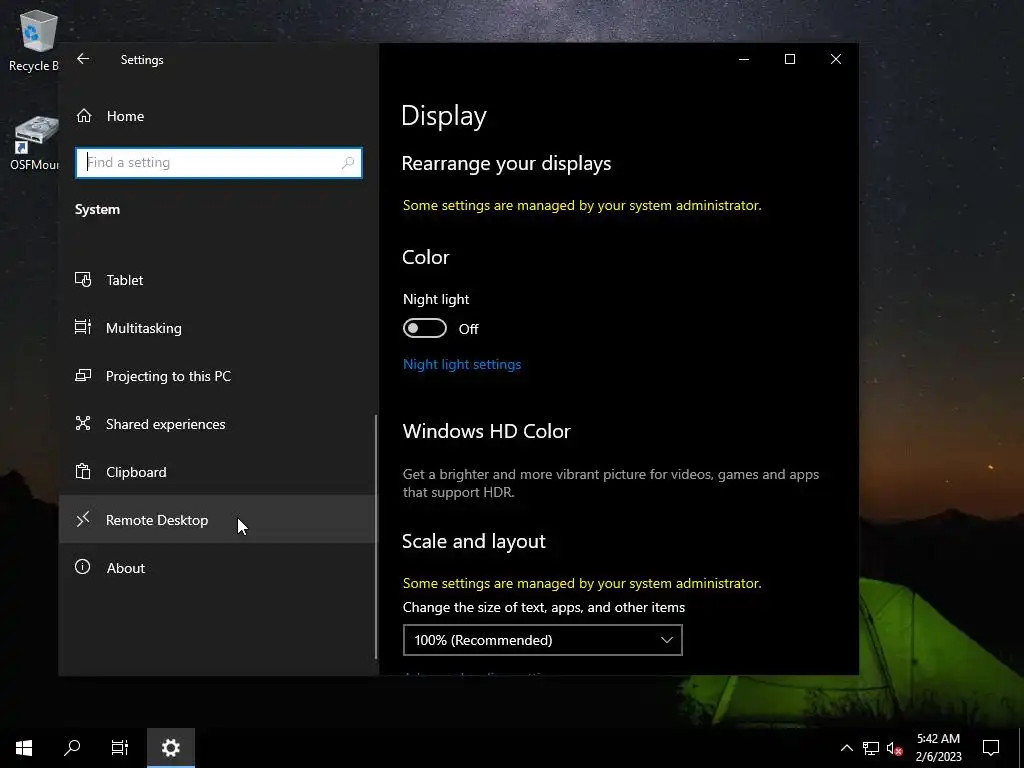This screenshot has width=1024, height=768.
Task: Click the About info icon
Action: [83, 567]
